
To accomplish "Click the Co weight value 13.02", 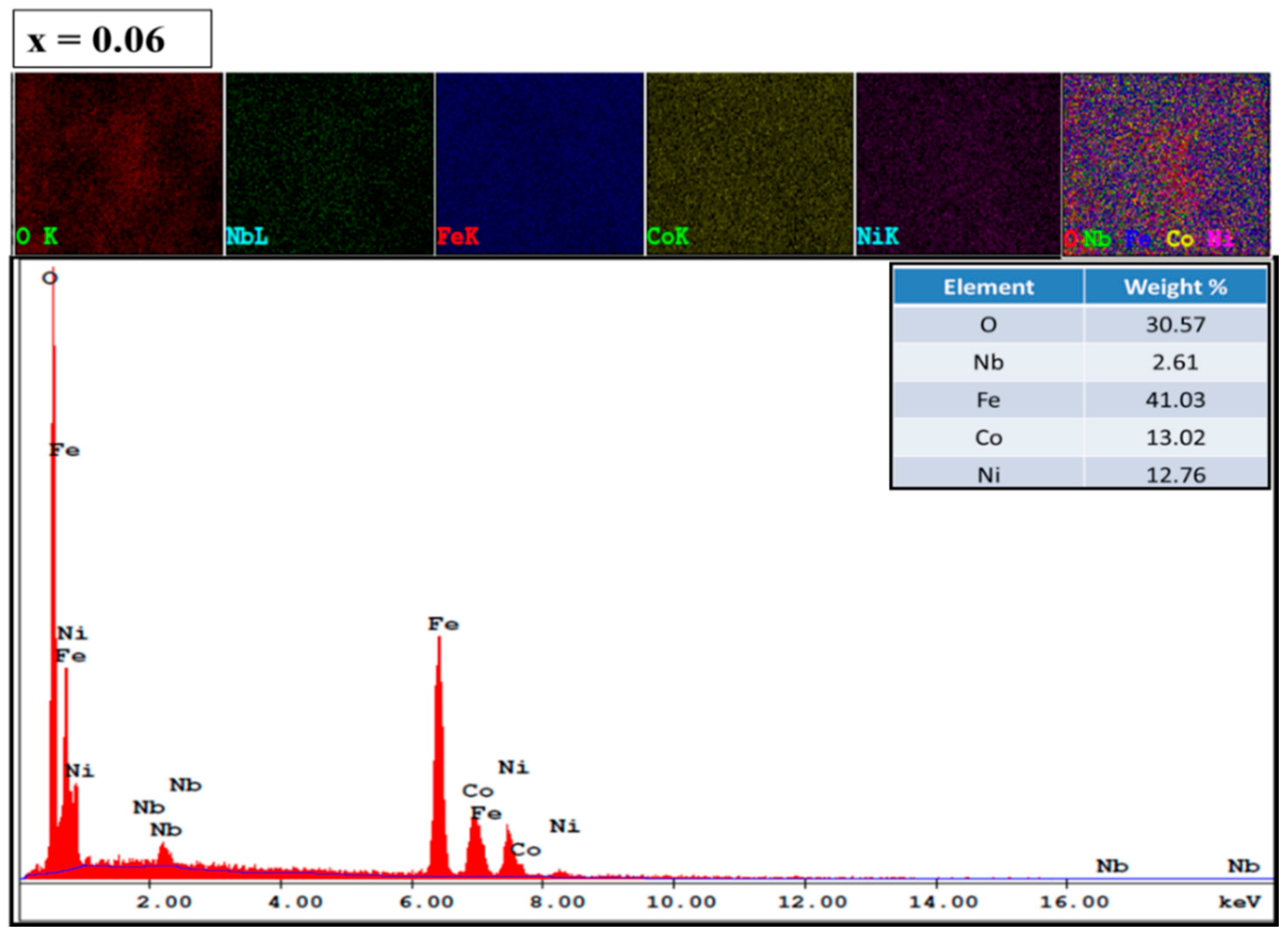I will [x=1175, y=437].
